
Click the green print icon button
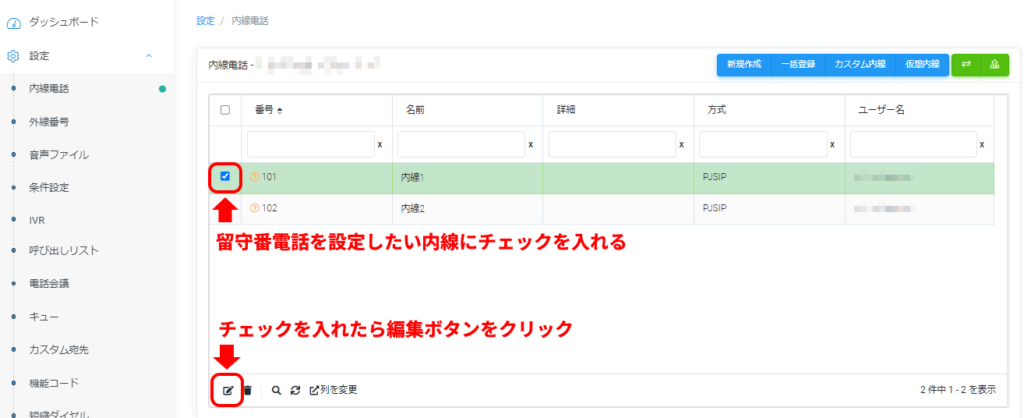[994, 64]
